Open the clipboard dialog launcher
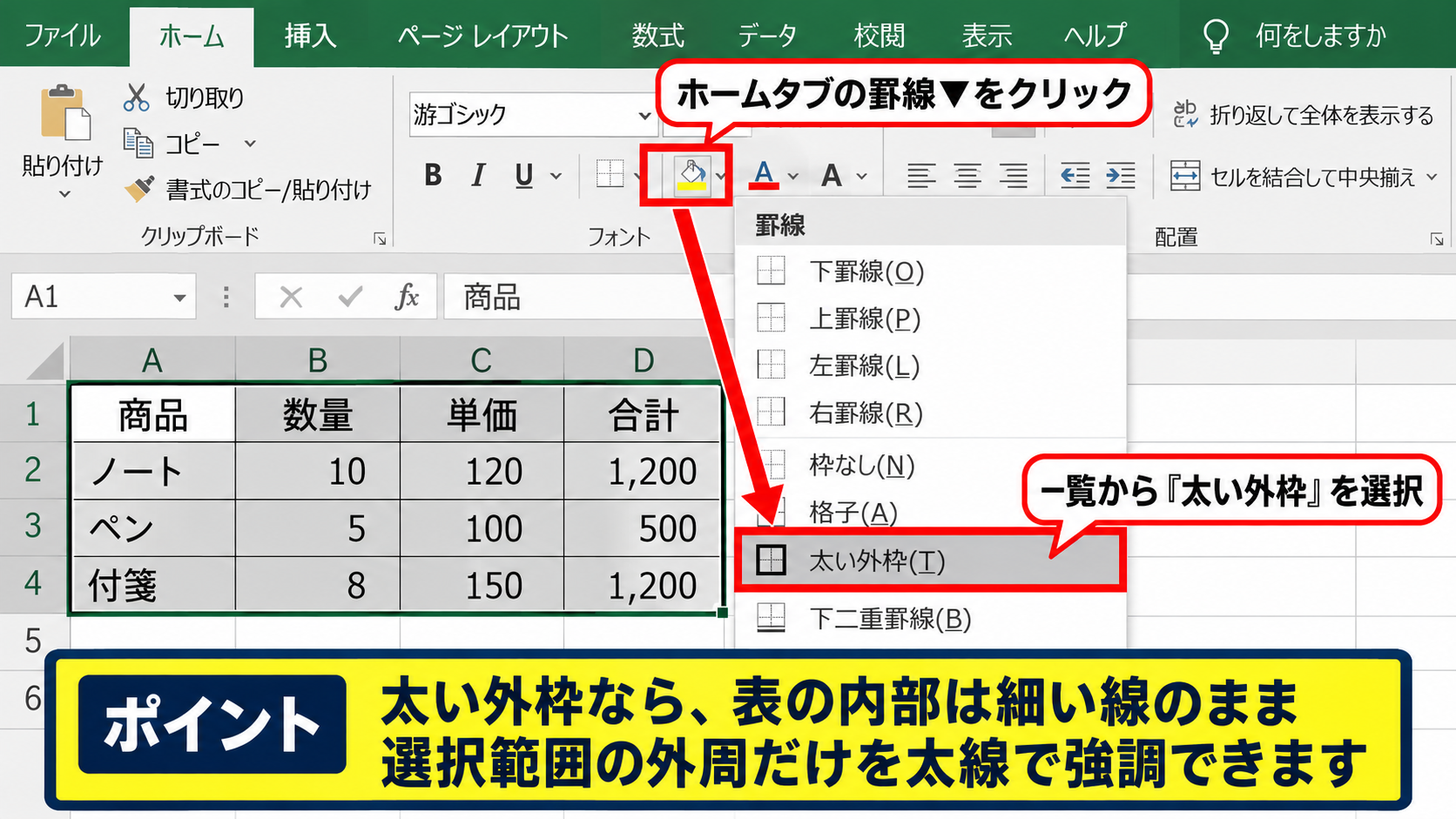 pos(380,238)
